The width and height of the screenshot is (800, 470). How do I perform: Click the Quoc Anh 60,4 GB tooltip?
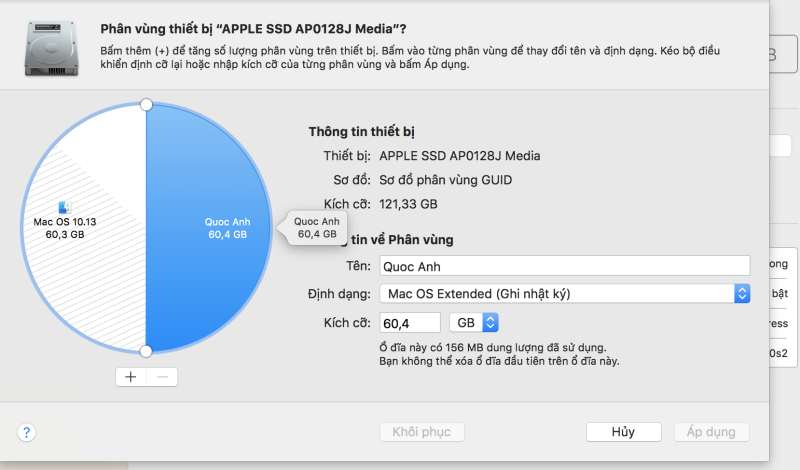point(317,227)
